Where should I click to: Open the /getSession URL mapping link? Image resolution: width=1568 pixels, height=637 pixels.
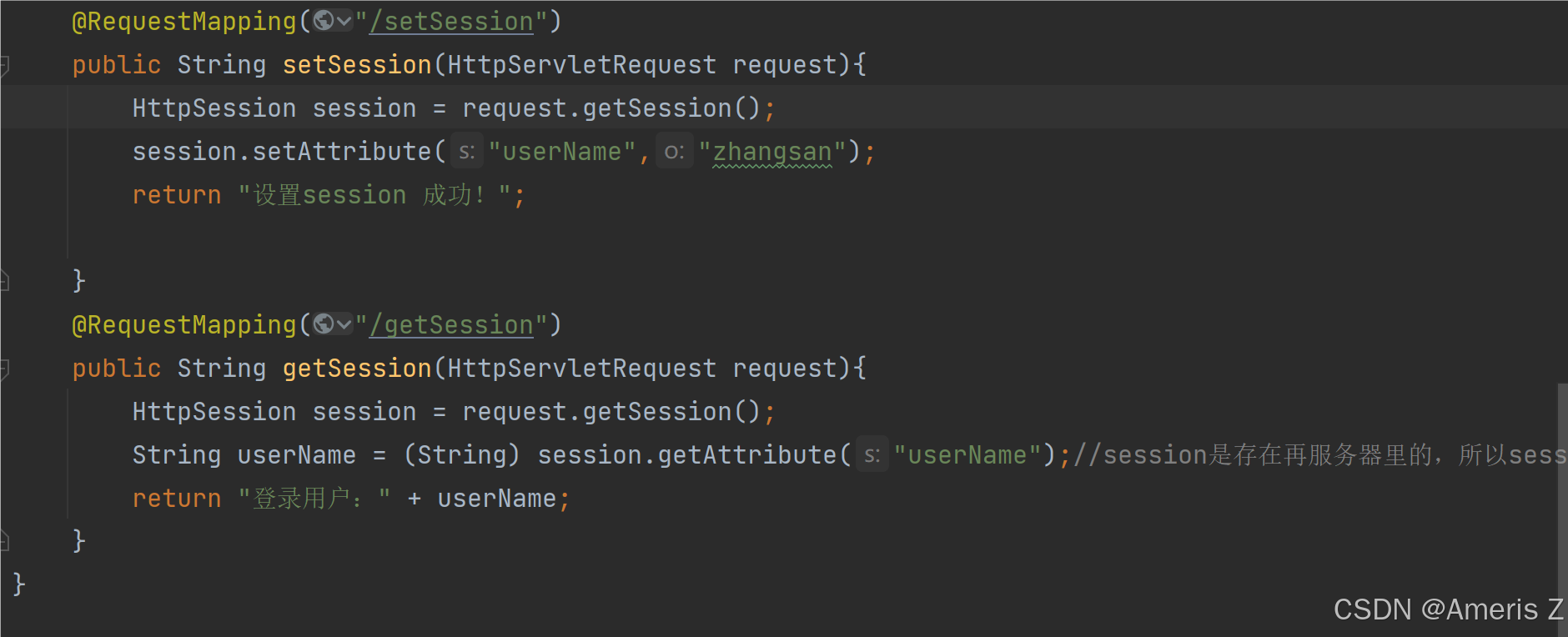tap(451, 325)
